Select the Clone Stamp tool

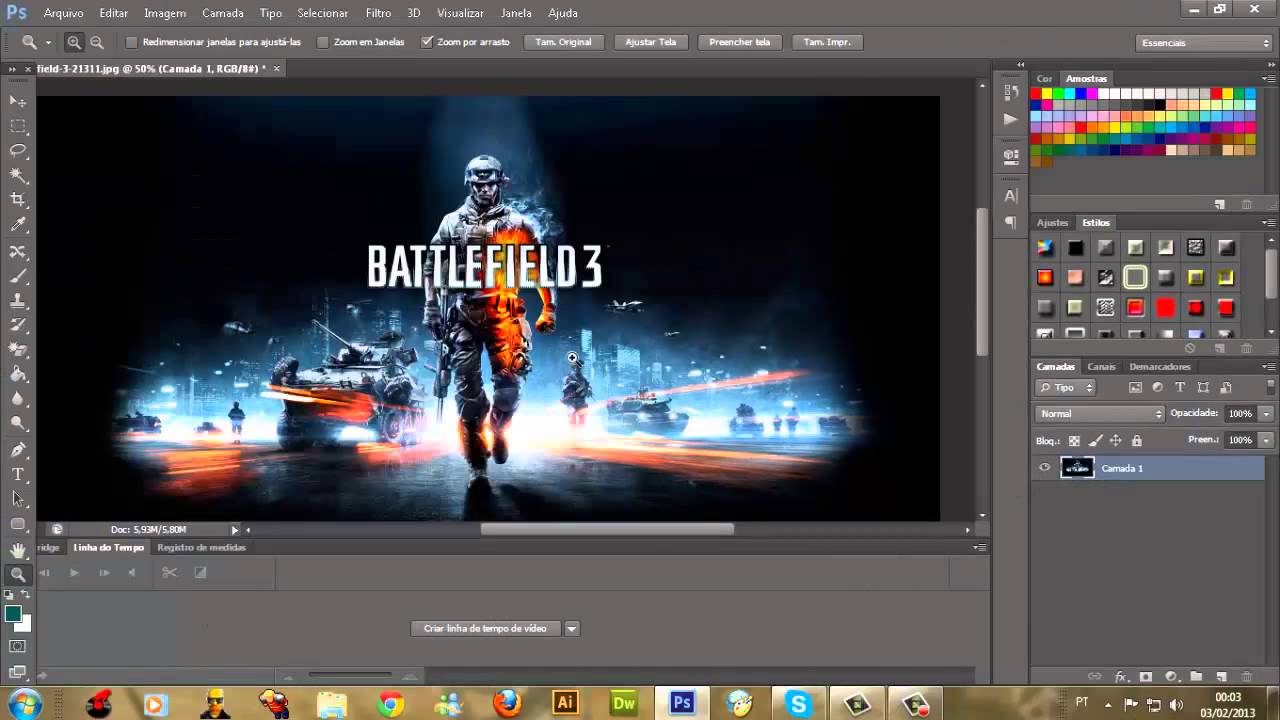pos(18,300)
